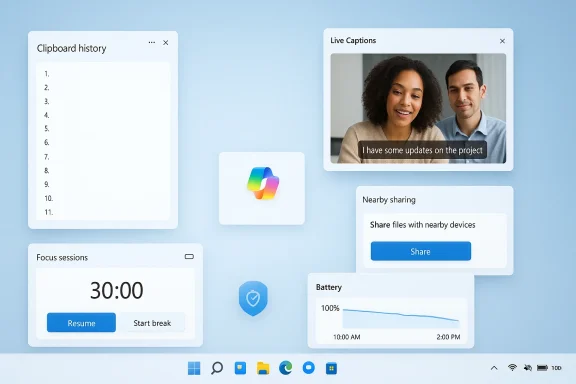
Task: Click the 100% label on Battery chart
Action: 330,308
